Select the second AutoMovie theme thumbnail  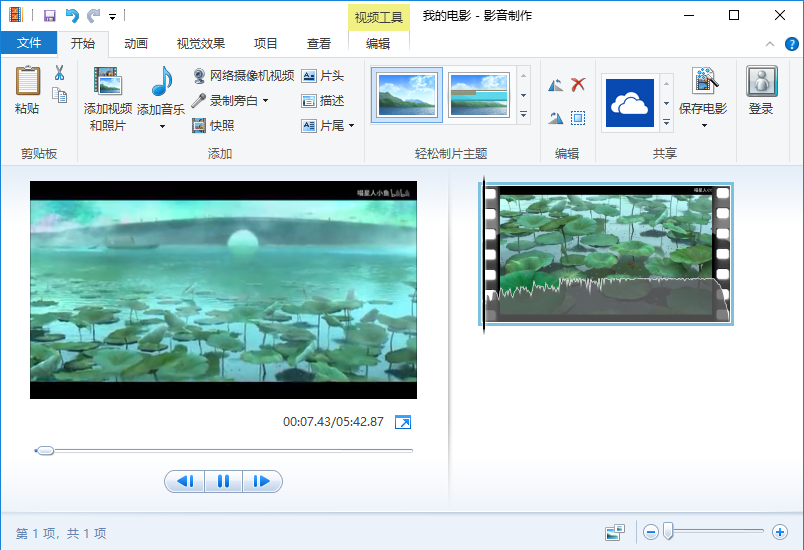coord(478,95)
